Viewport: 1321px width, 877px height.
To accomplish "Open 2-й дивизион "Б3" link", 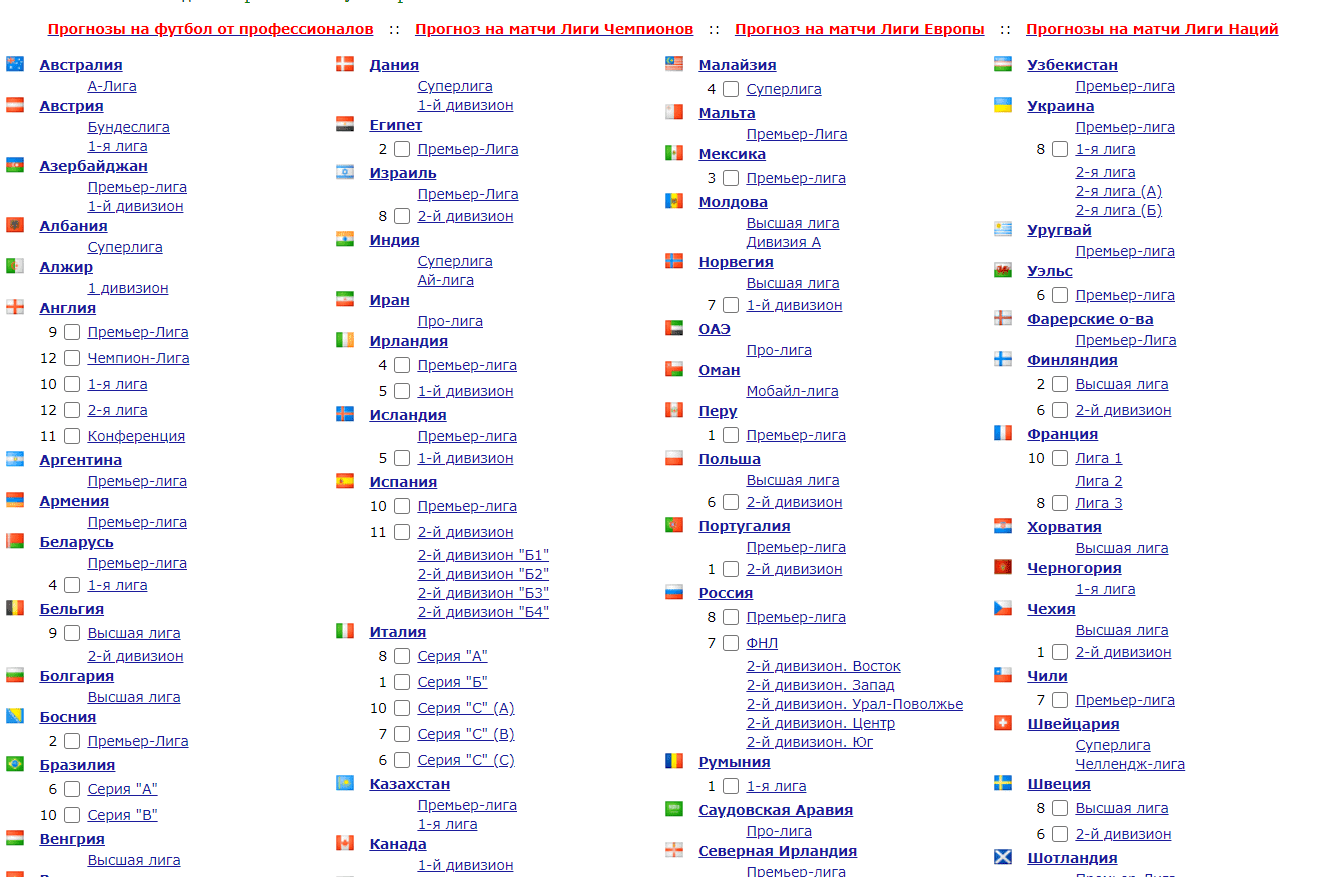I will (x=483, y=593).
